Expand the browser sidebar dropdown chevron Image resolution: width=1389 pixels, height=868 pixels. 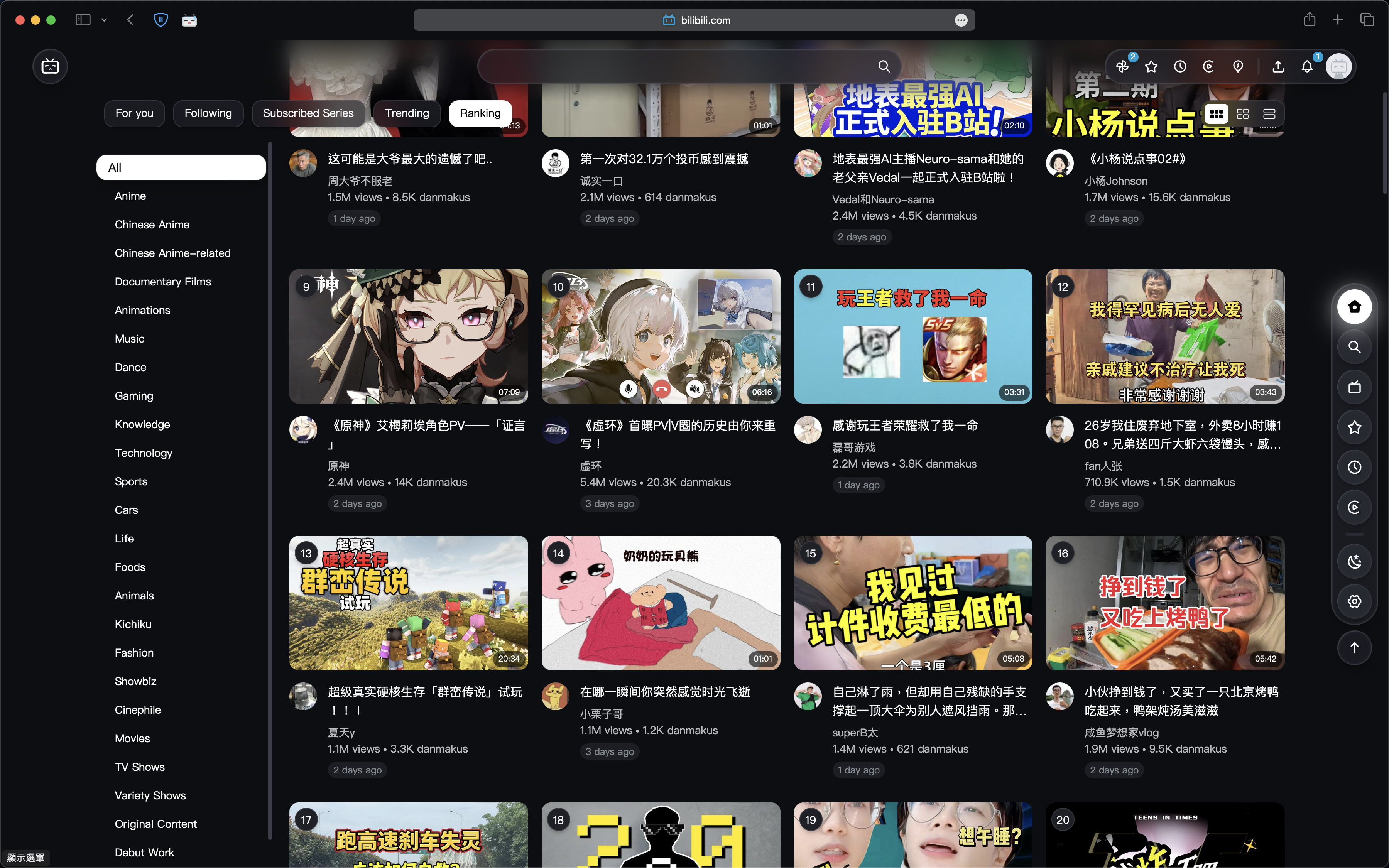pyautogui.click(x=105, y=20)
